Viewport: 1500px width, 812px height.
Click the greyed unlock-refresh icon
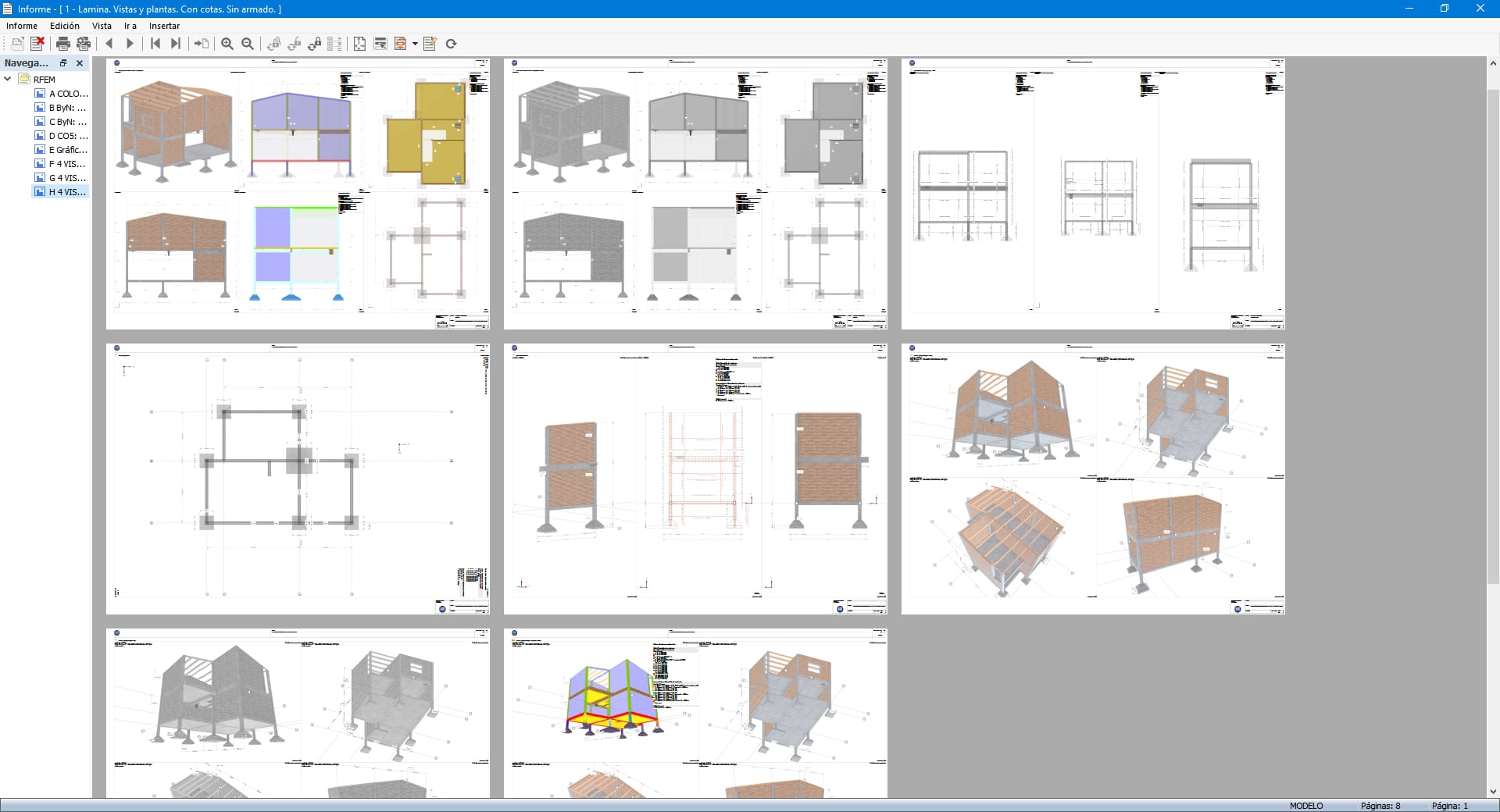click(295, 44)
